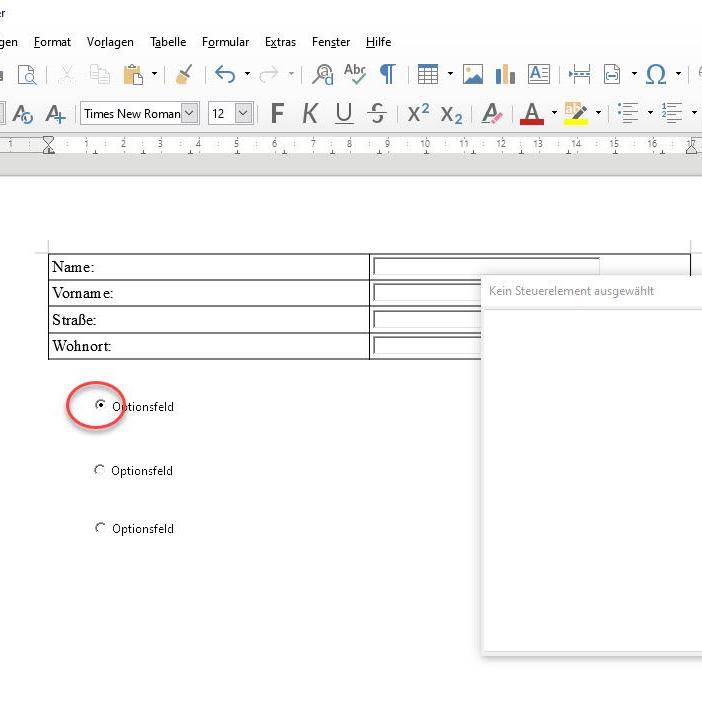
Task: Expand the highlighting color arrow
Action: click(598, 112)
